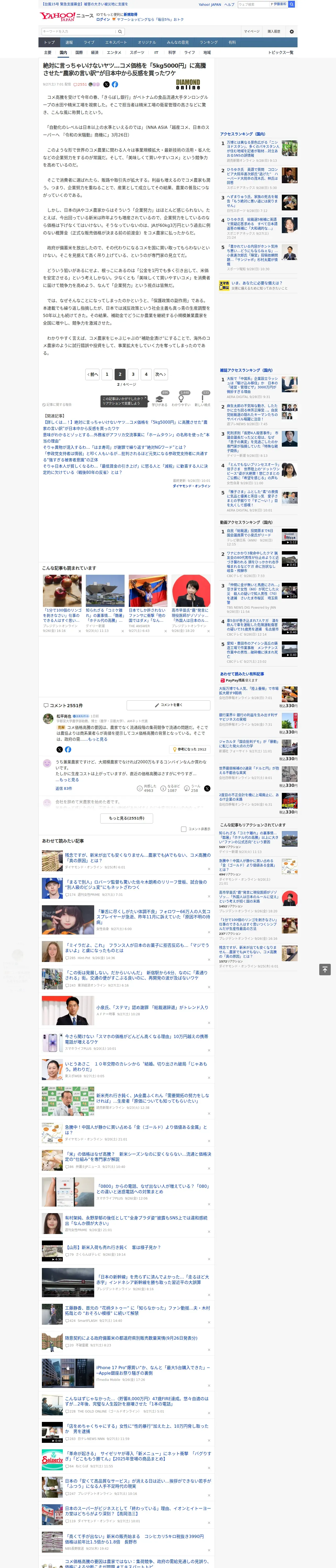
Task: Click '購入履歴' link
Action: point(274,32)
